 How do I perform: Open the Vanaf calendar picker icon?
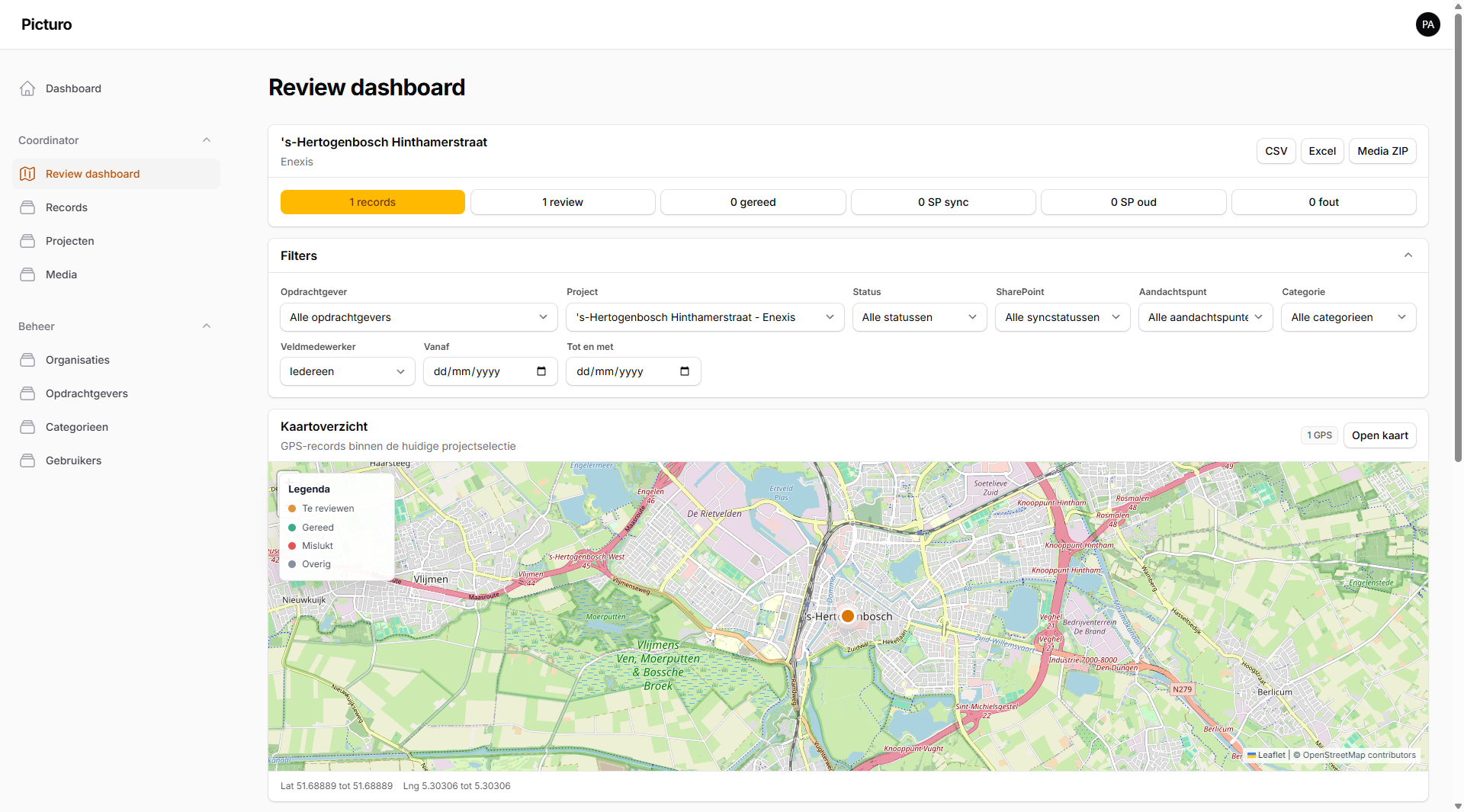coord(541,371)
